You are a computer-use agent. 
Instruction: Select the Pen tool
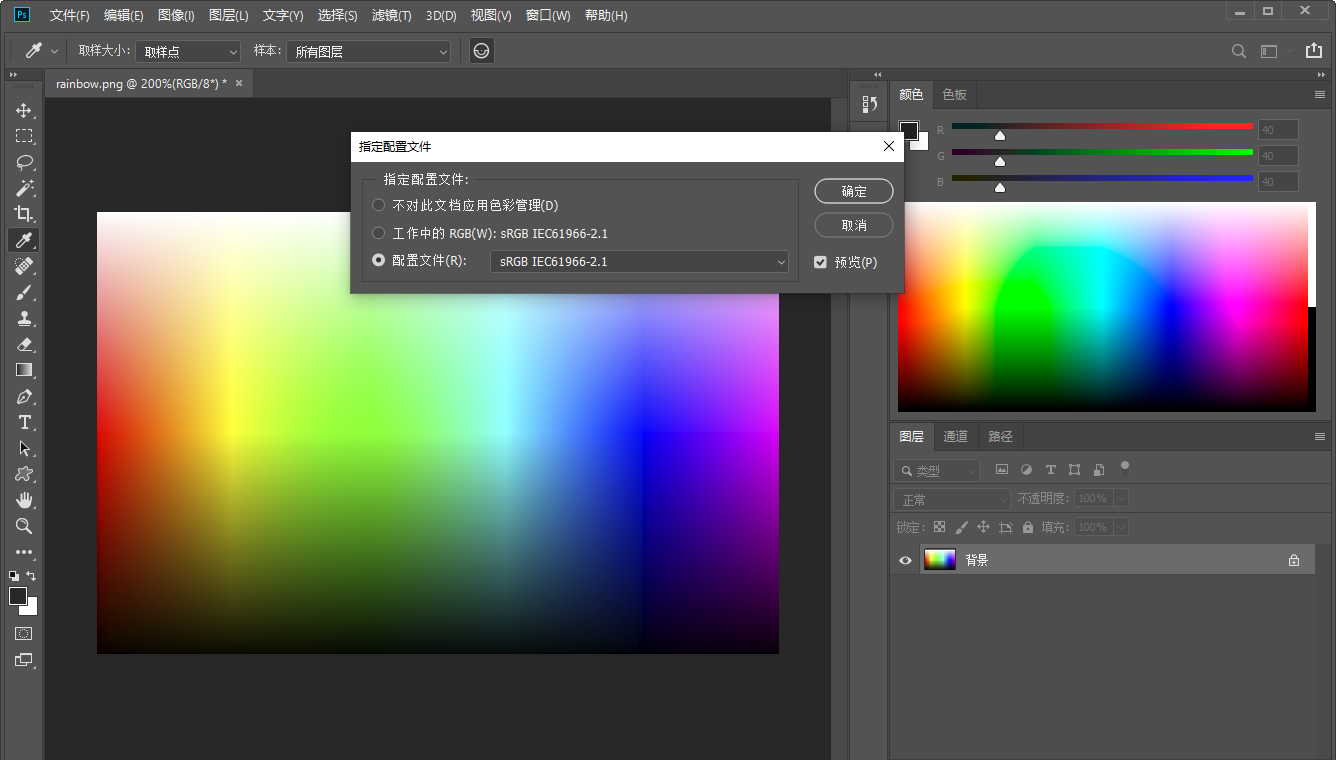click(24, 396)
